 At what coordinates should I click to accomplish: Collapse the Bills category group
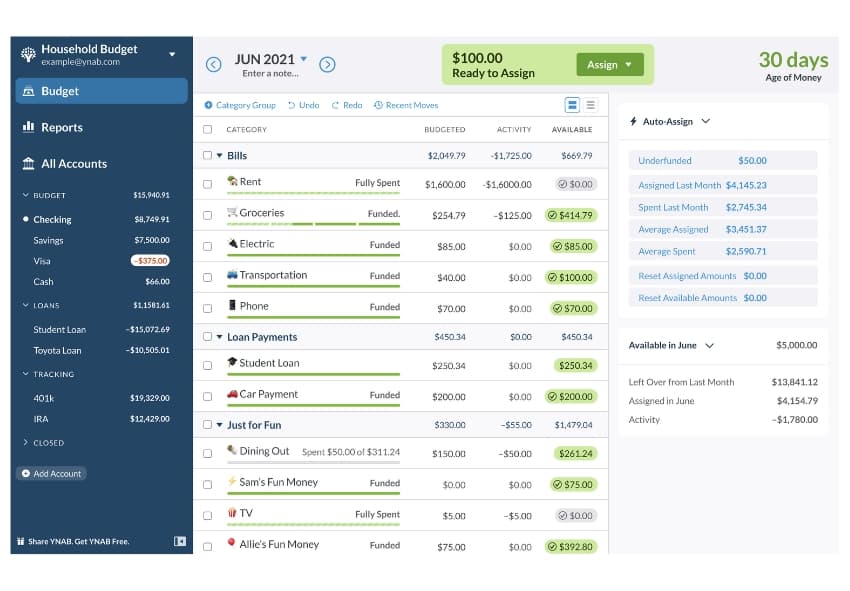pyautogui.click(x=222, y=156)
